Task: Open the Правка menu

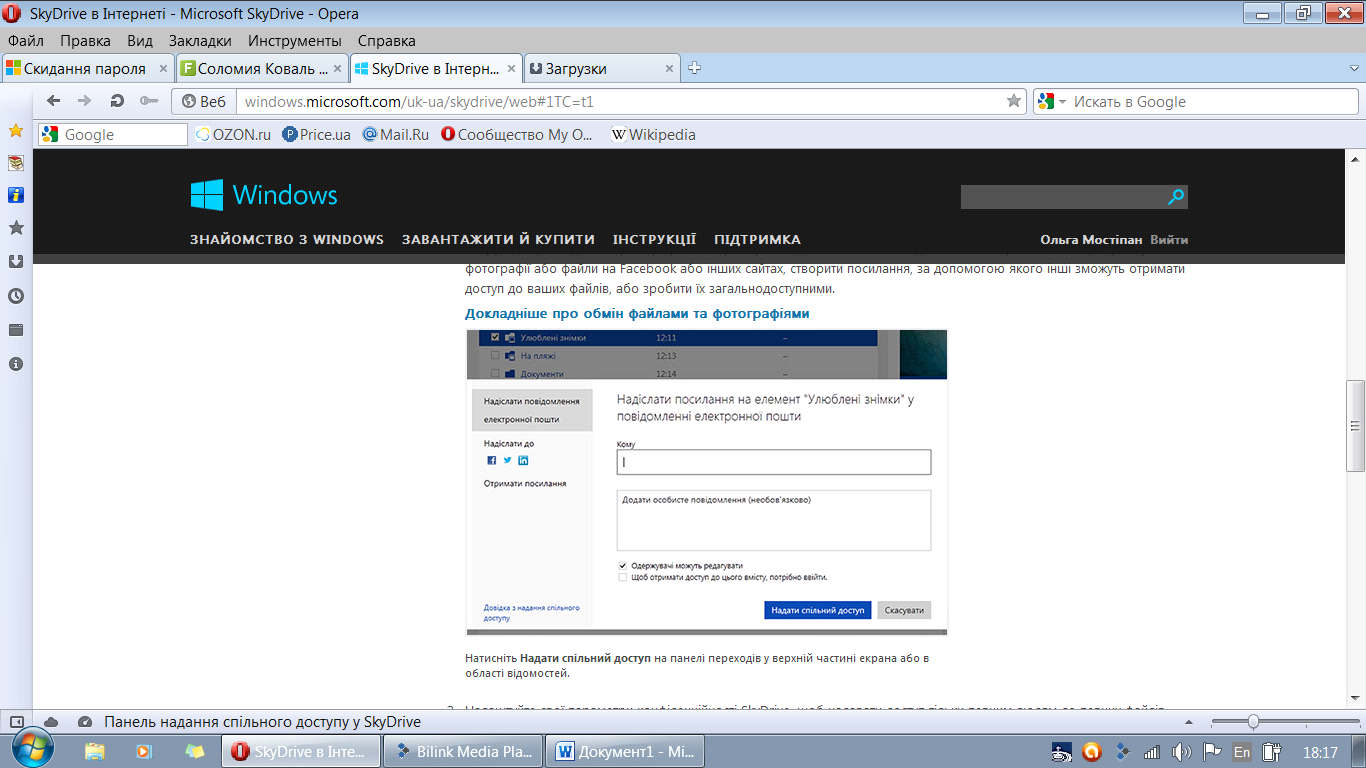Action: pyautogui.click(x=85, y=41)
